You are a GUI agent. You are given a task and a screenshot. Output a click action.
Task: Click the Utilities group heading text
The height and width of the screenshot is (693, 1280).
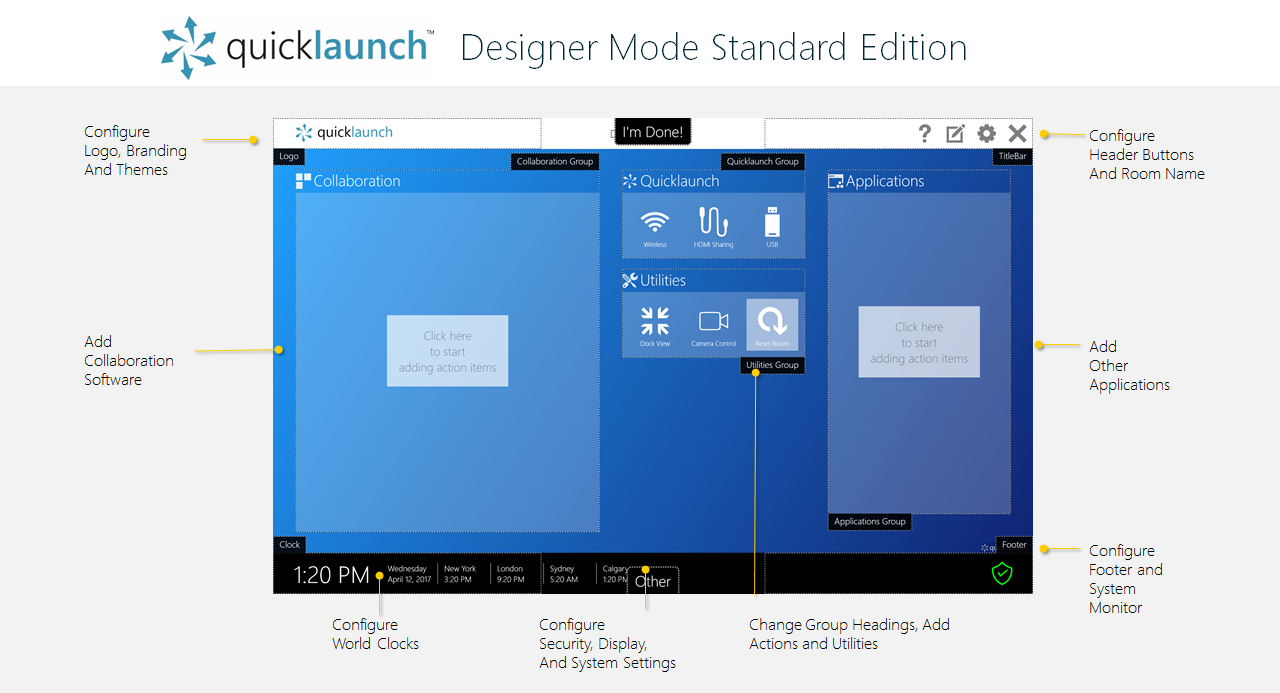[663, 280]
